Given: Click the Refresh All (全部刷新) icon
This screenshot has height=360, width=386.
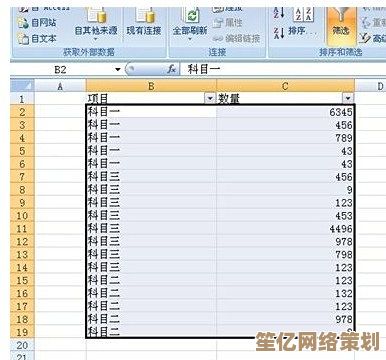Looking at the screenshot, I should pyautogui.click(x=190, y=16).
